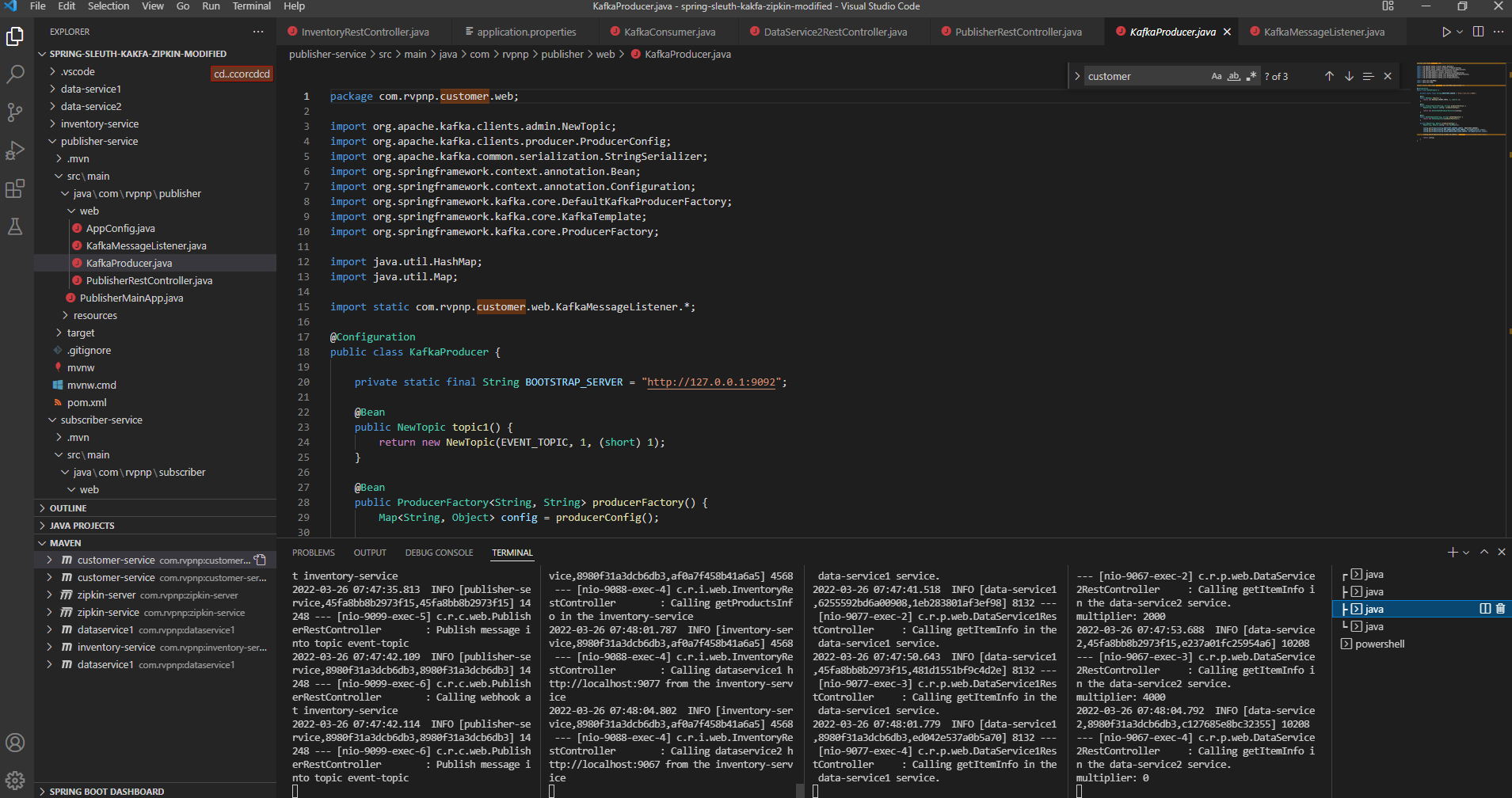Open the Accounts menu icon
This screenshot has width=1512, height=798.
click(15, 743)
